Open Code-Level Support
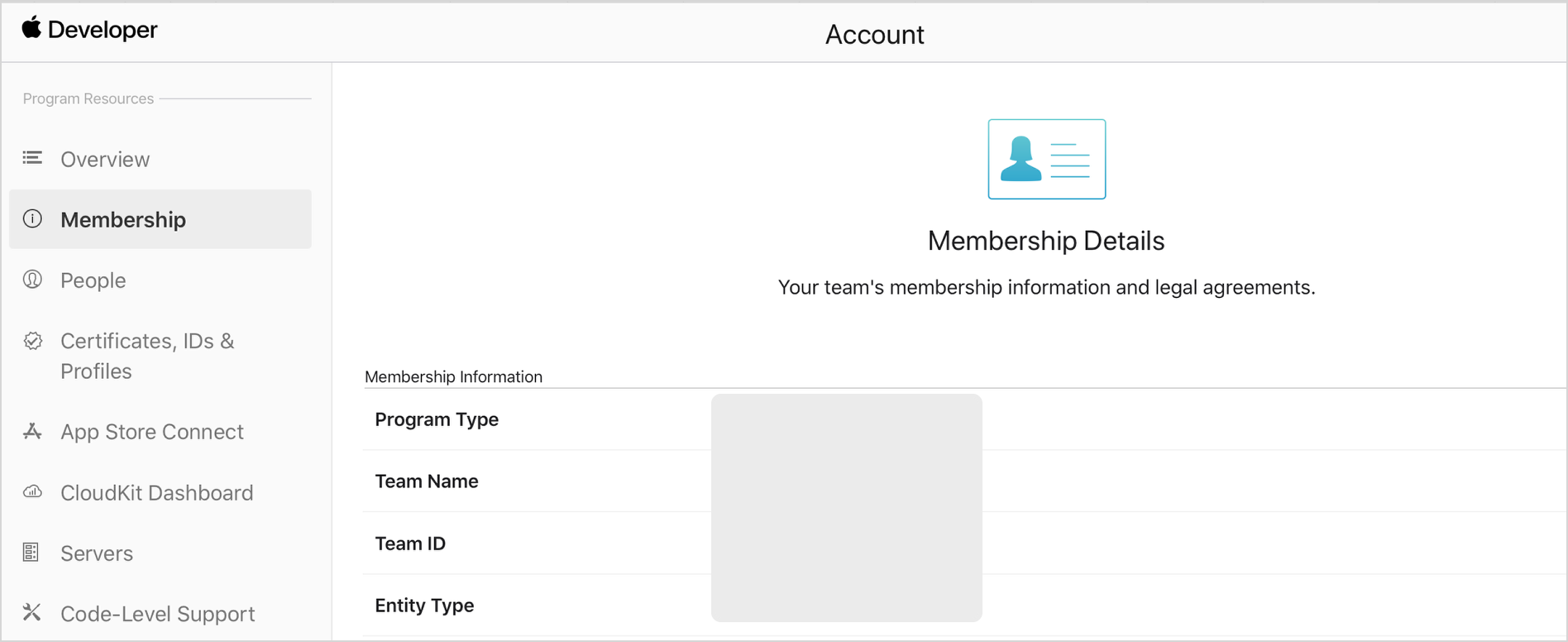The width and height of the screenshot is (1568, 642). (x=158, y=614)
